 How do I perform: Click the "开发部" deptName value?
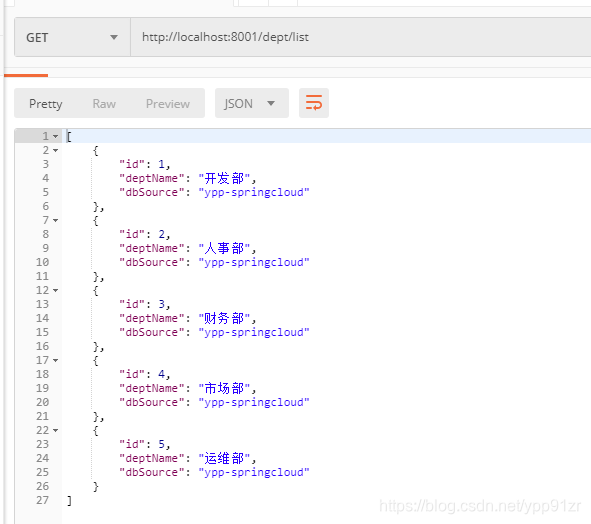224,178
